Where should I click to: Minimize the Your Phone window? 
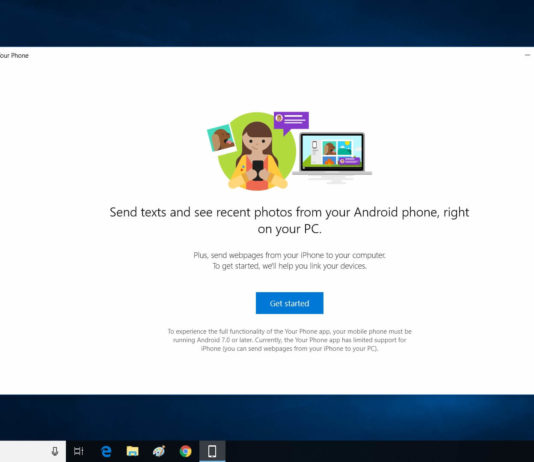pyautogui.click(x=527, y=55)
